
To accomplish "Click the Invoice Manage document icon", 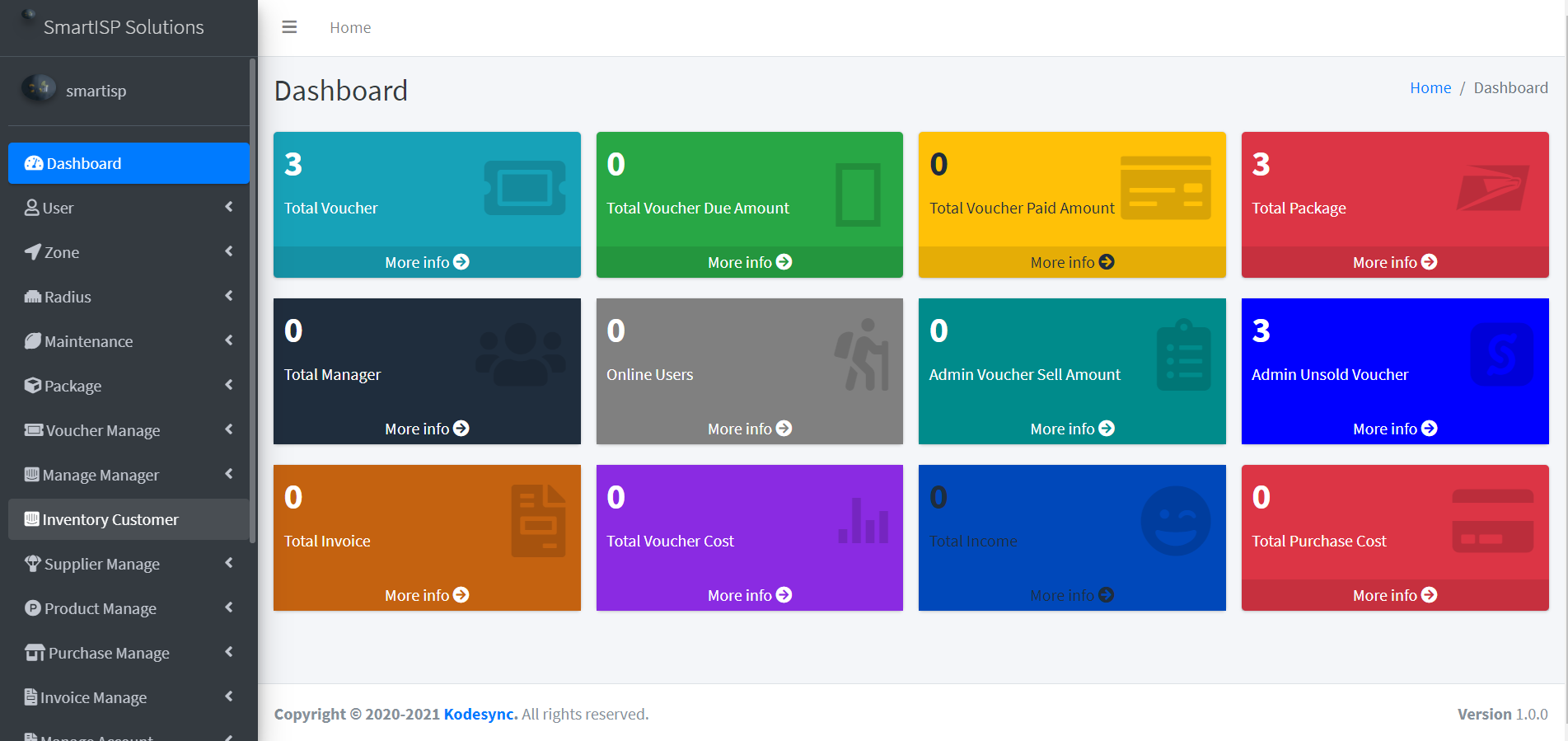I will [31, 697].
